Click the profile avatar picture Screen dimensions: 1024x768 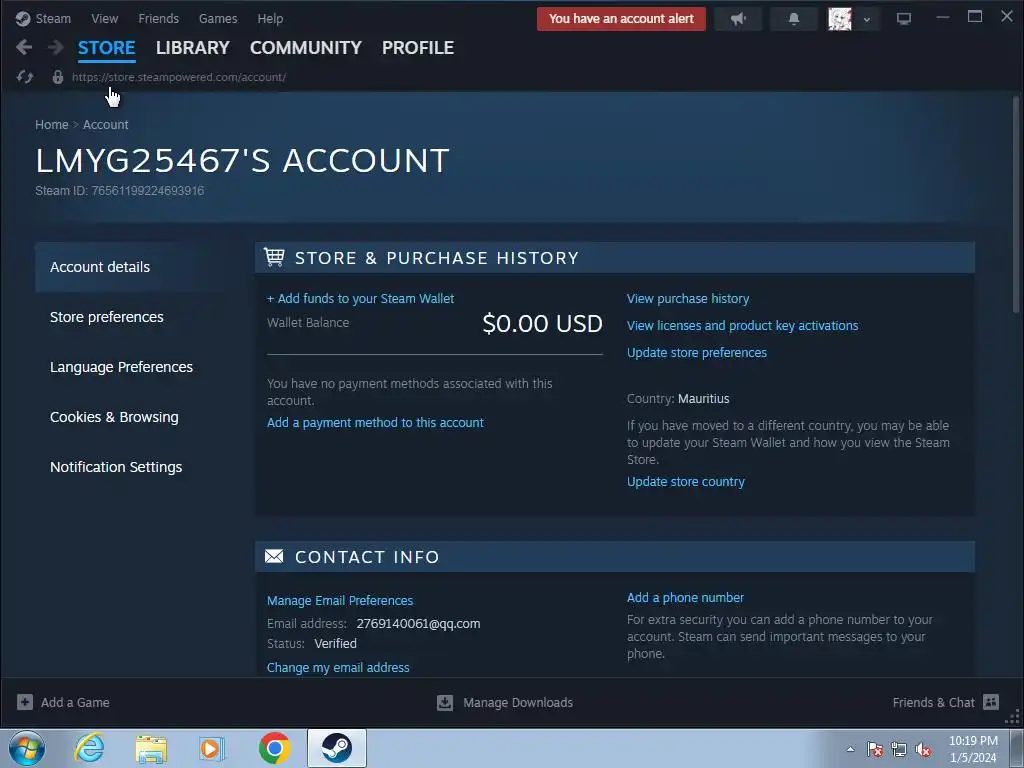(840, 19)
